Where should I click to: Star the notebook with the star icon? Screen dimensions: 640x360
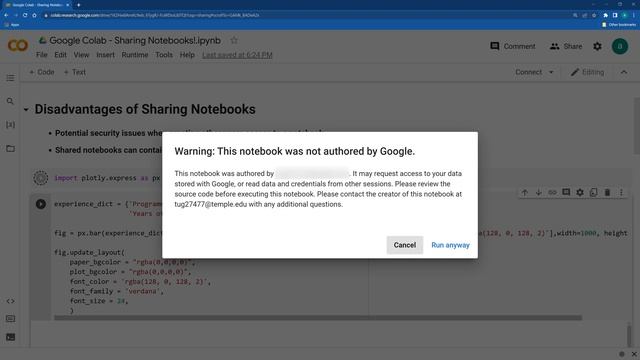[x=234, y=40]
